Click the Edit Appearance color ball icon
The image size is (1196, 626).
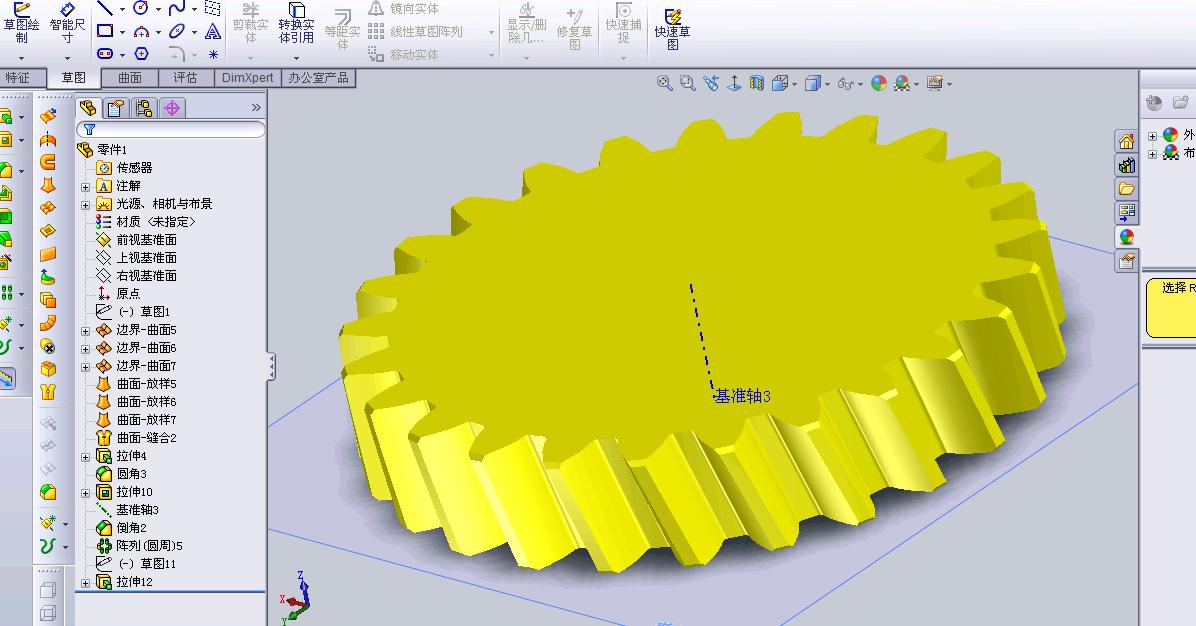coord(879,83)
